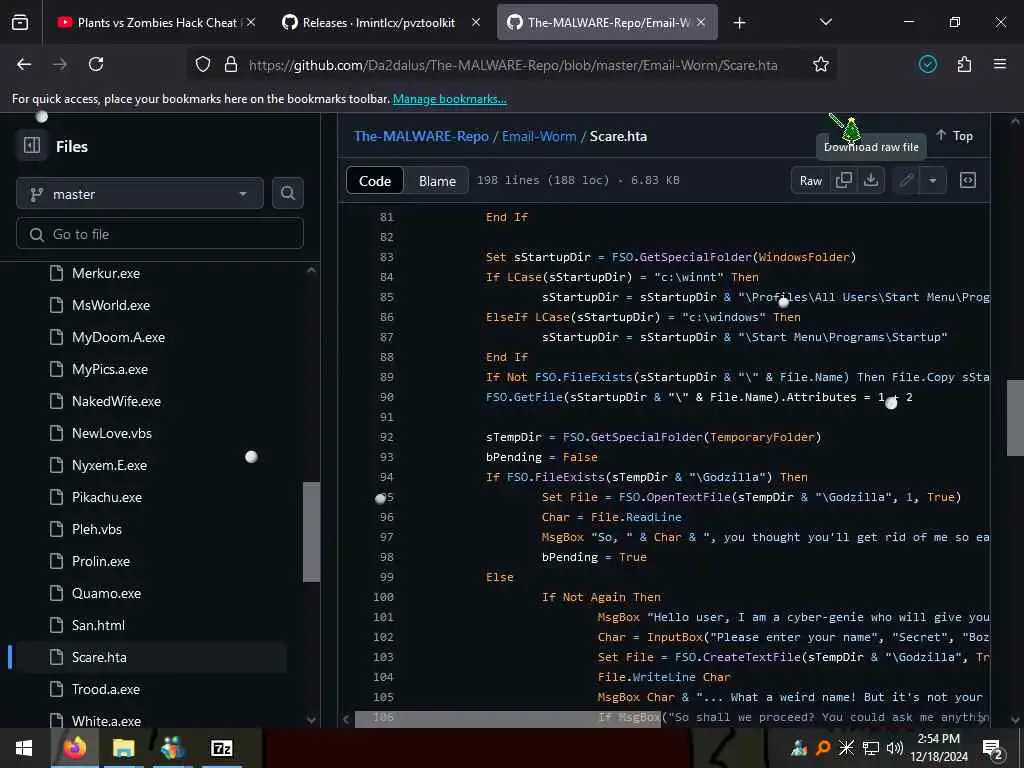This screenshot has width=1024, height=768.
Task: Open Firefox View tab manager icon
Action: 20,23
